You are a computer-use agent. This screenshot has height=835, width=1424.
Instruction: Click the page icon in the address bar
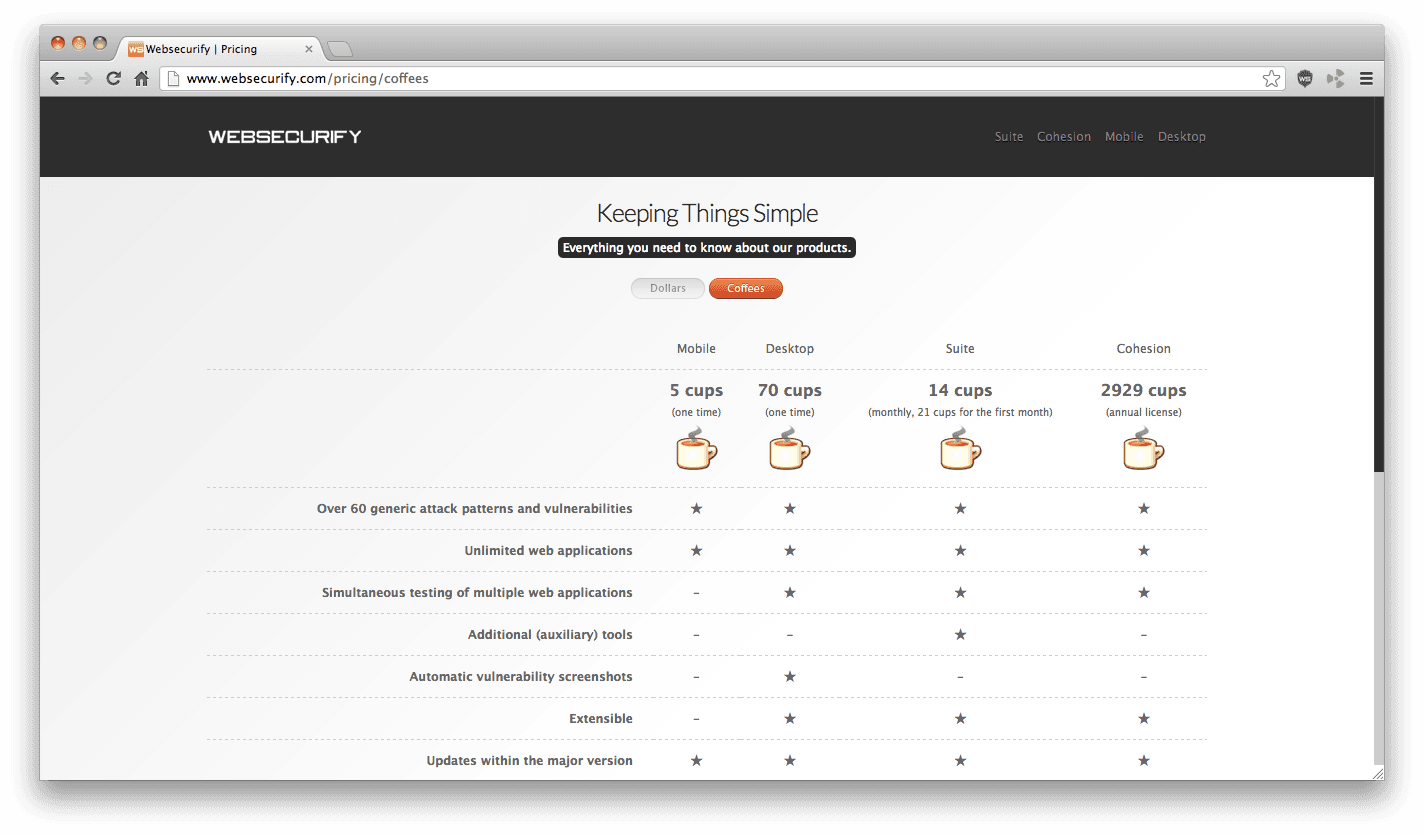[x=173, y=78]
